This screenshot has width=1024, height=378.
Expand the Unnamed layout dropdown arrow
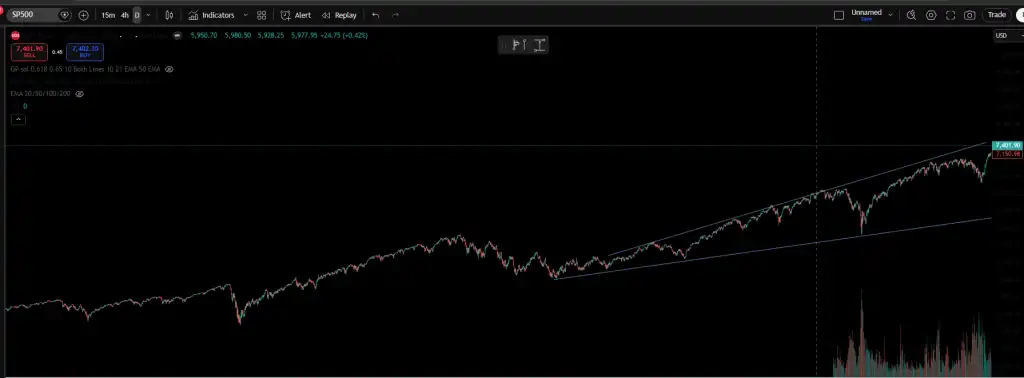890,14
